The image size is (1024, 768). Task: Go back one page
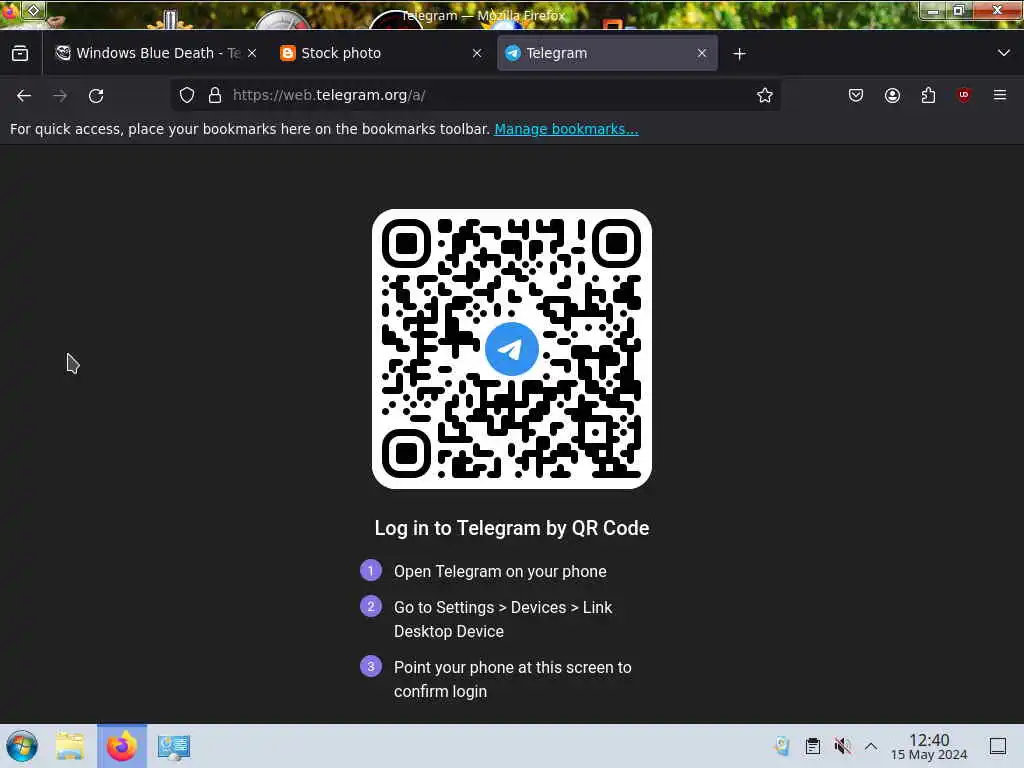(x=24, y=96)
